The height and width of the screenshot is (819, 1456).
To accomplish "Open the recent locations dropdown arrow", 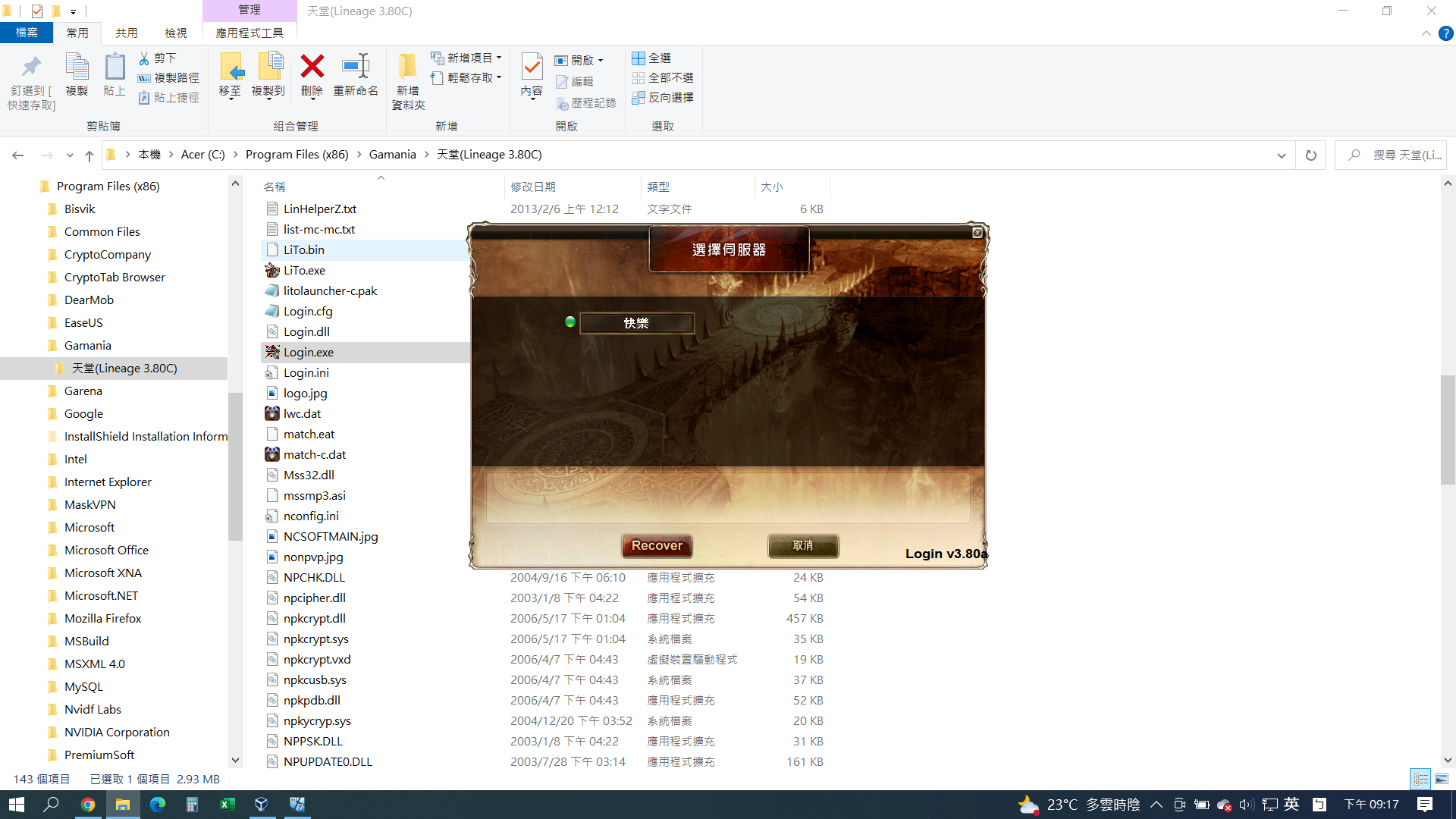I will pyautogui.click(x=70, y=155).
